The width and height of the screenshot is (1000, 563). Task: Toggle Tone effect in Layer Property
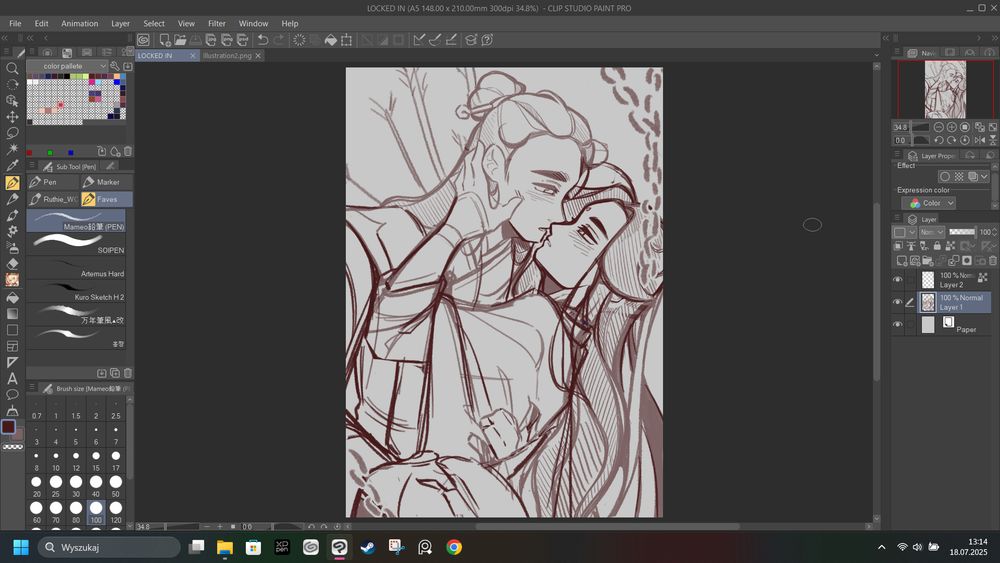[959, 177]
